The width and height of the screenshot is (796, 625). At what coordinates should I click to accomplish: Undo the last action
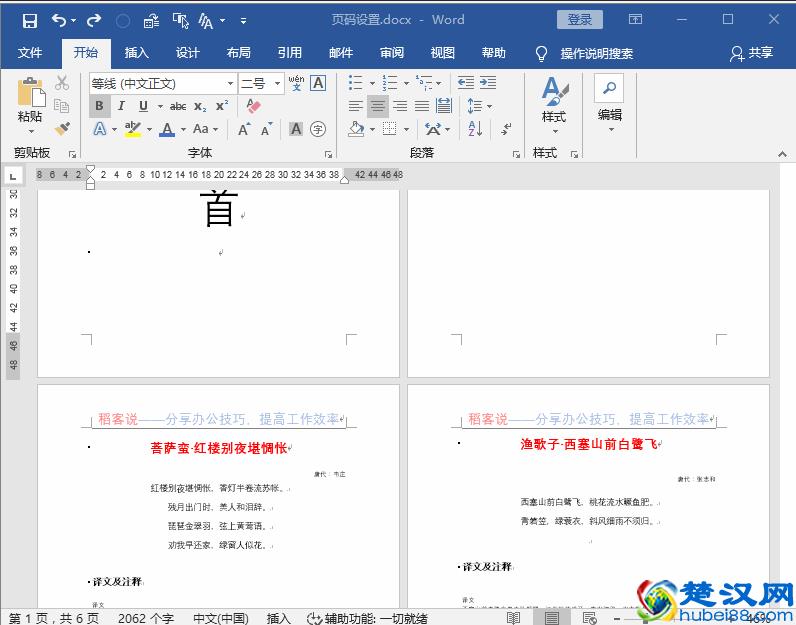59,20
